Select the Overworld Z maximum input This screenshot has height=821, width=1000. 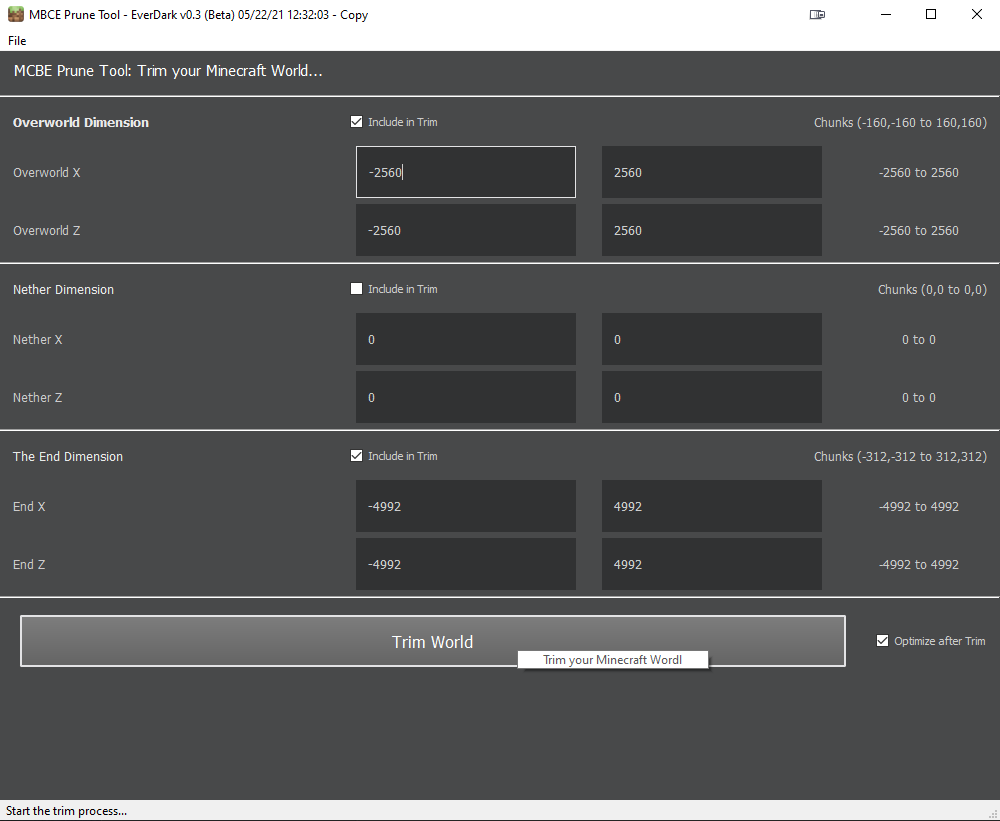[711, 230]
